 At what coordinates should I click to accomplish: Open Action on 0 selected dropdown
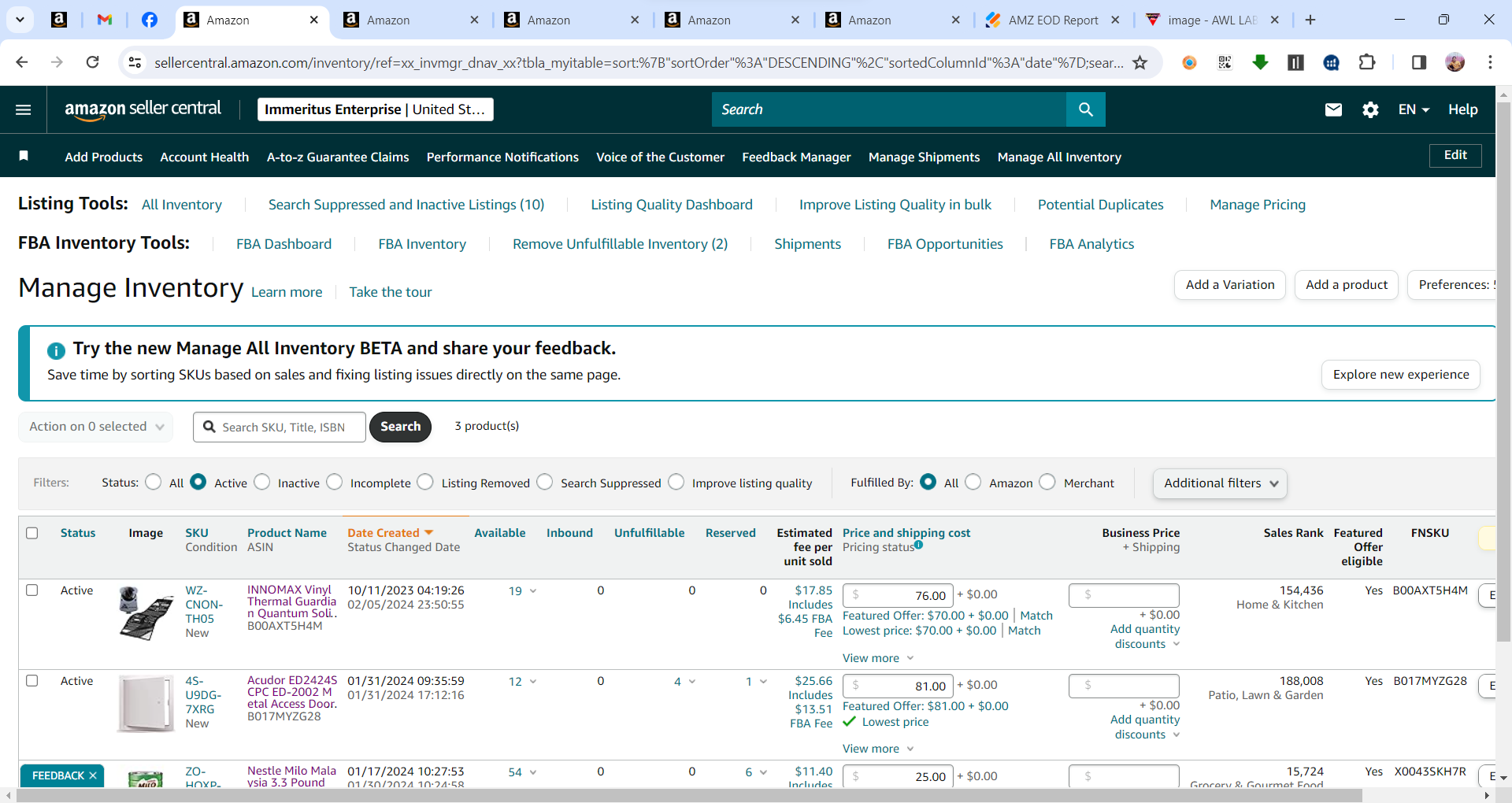coord(96,427)
